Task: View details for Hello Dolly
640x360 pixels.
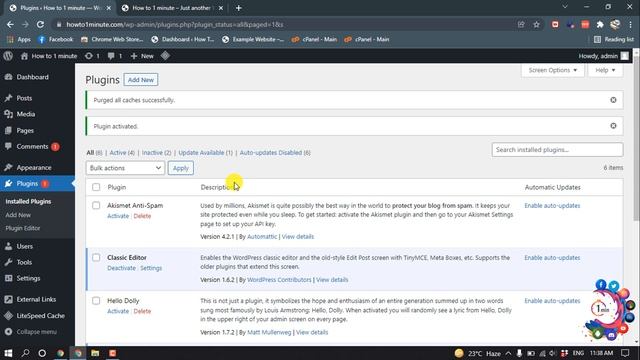Action: [x=312, y=332]
